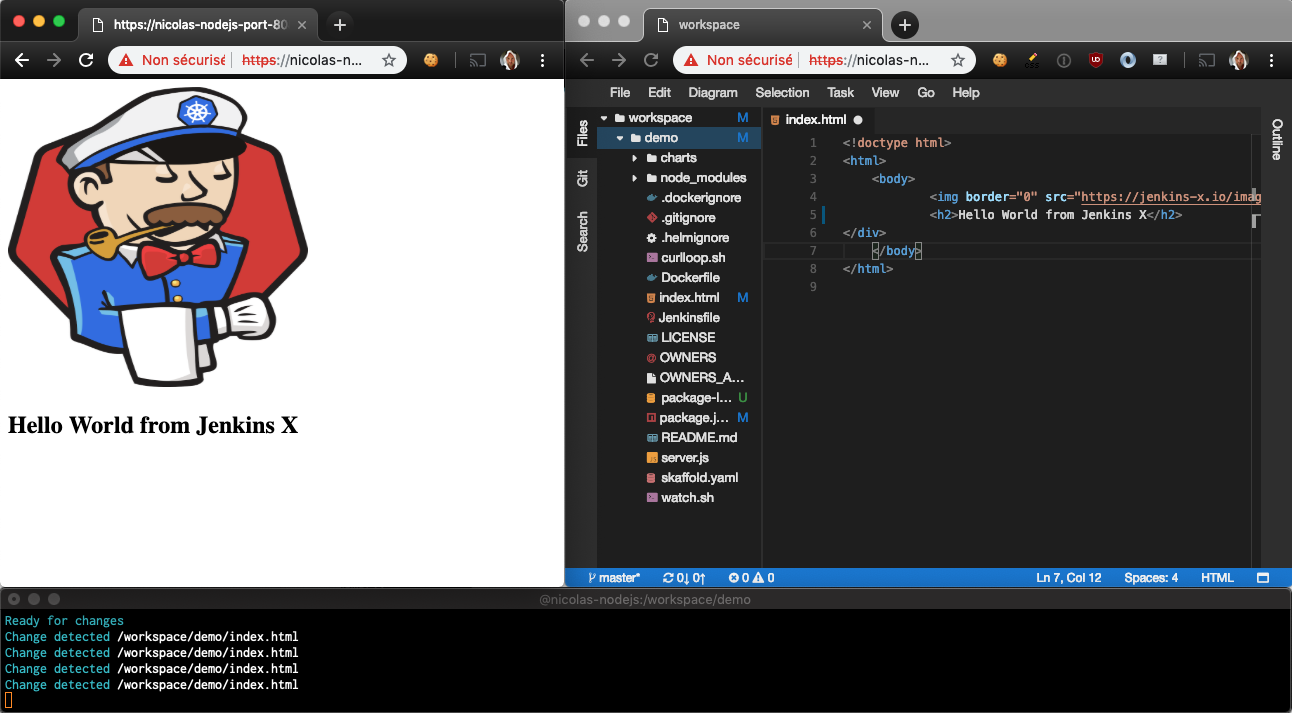This screenshot has height=713, width=1292.
Task: Click the Ln 7, Col 12 cursor position
Action: [1069, 578]
